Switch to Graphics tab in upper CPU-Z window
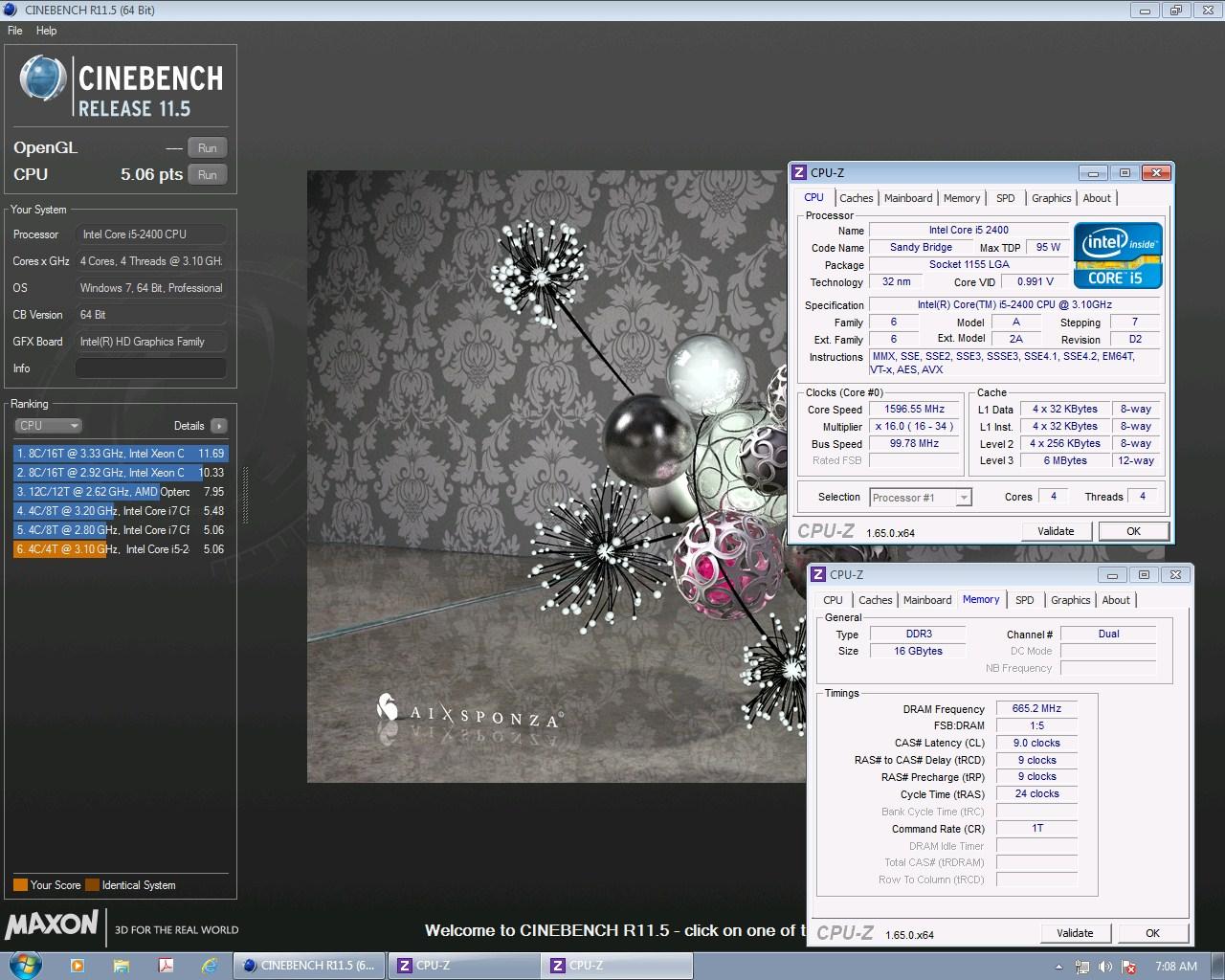Image resolution: width=1225 pixels, height=980 pixels. 1051,198
